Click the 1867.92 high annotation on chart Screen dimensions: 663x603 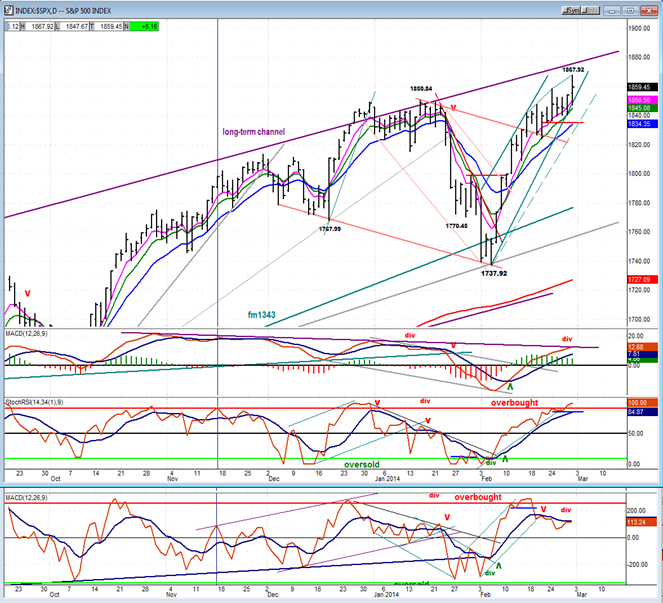point(573,69)
